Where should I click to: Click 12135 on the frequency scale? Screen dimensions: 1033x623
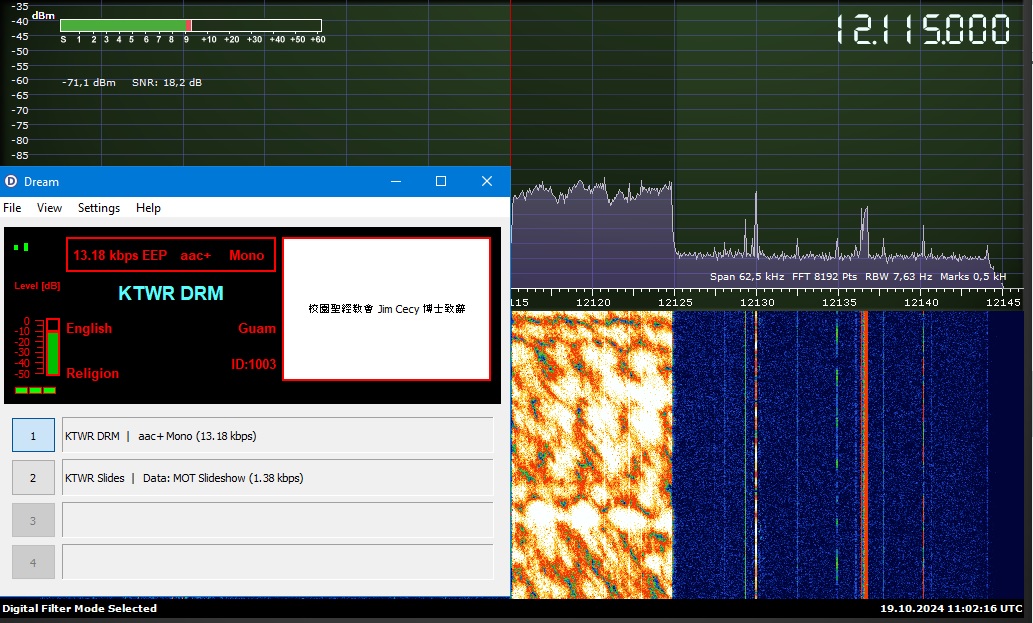tap(839, 302)
